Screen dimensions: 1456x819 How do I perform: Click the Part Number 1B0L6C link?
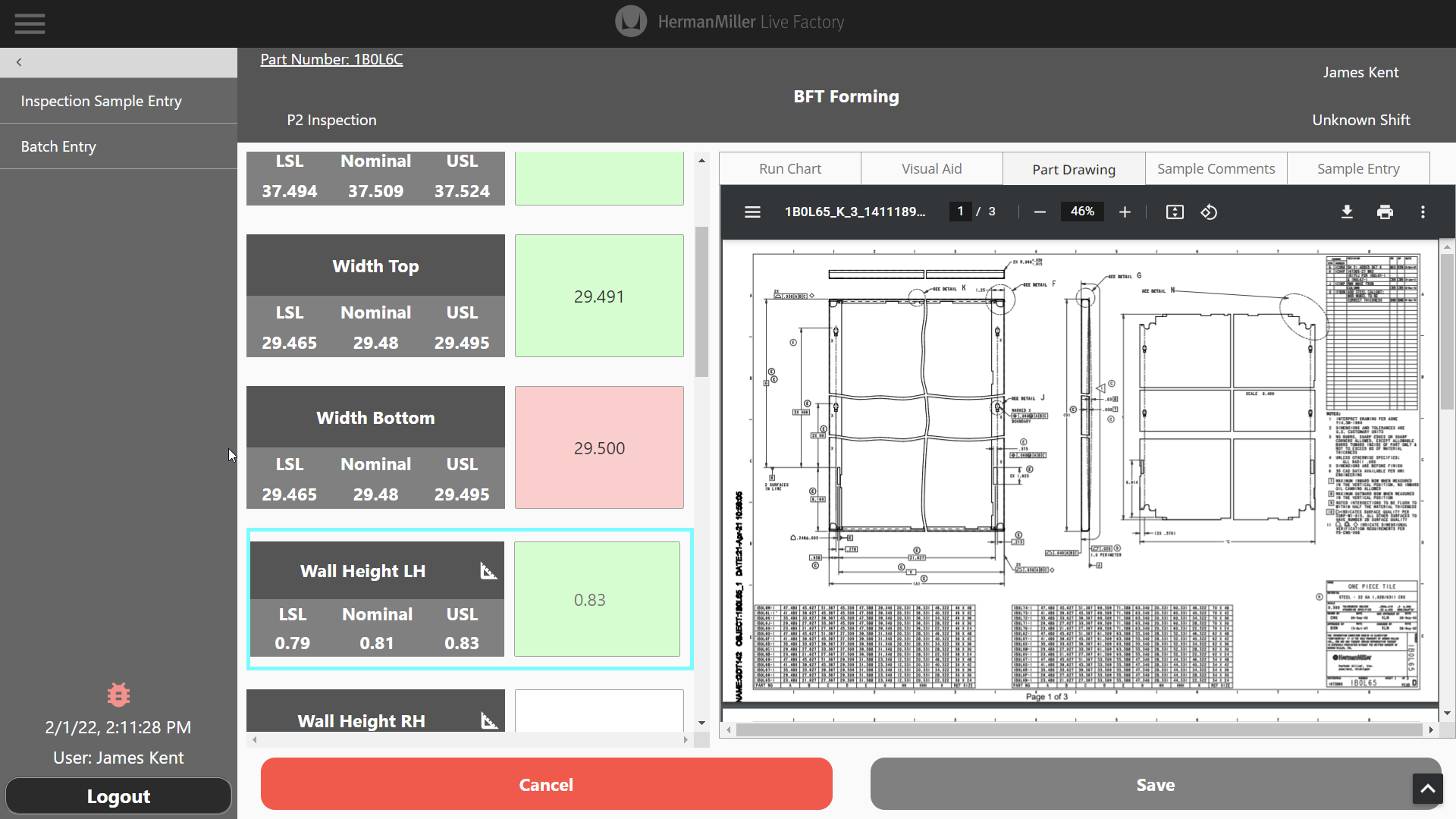tap(331, 59)
